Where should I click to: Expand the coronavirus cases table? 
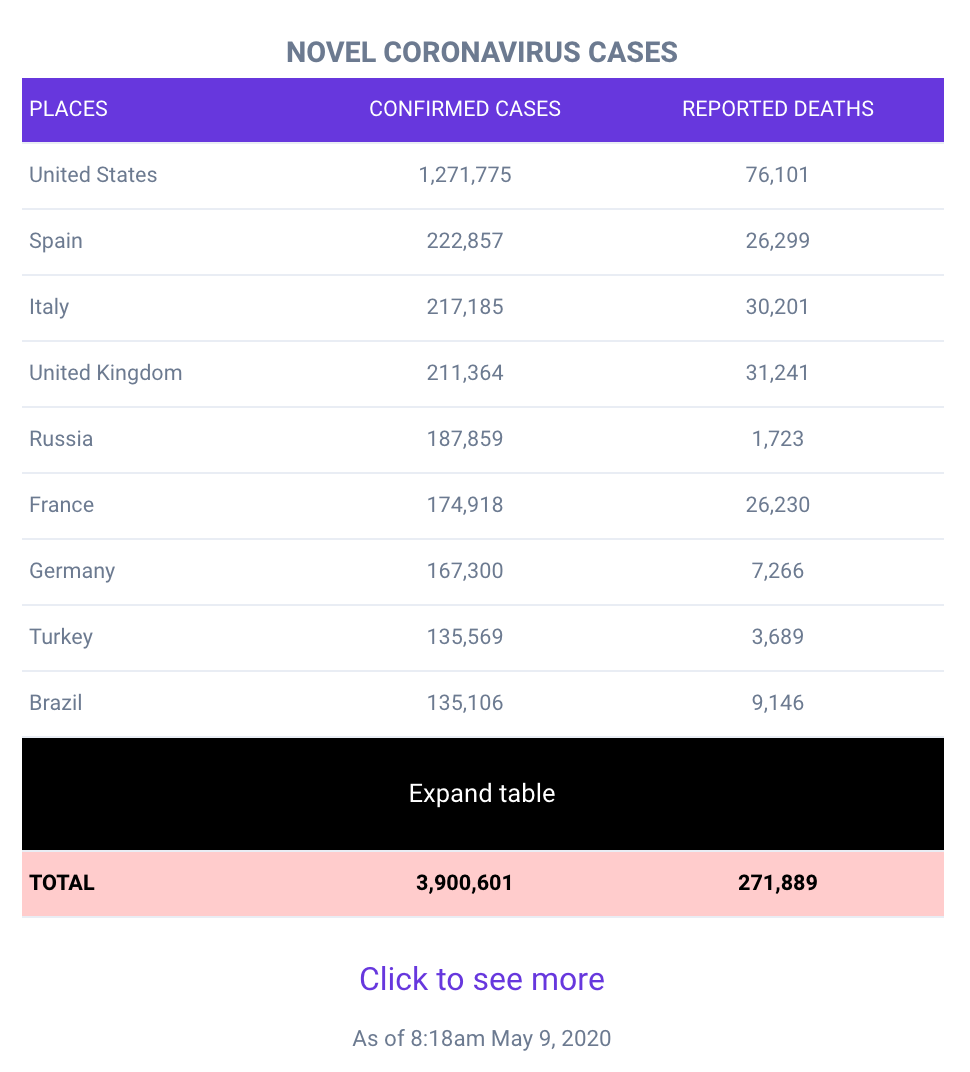[483, 793]
